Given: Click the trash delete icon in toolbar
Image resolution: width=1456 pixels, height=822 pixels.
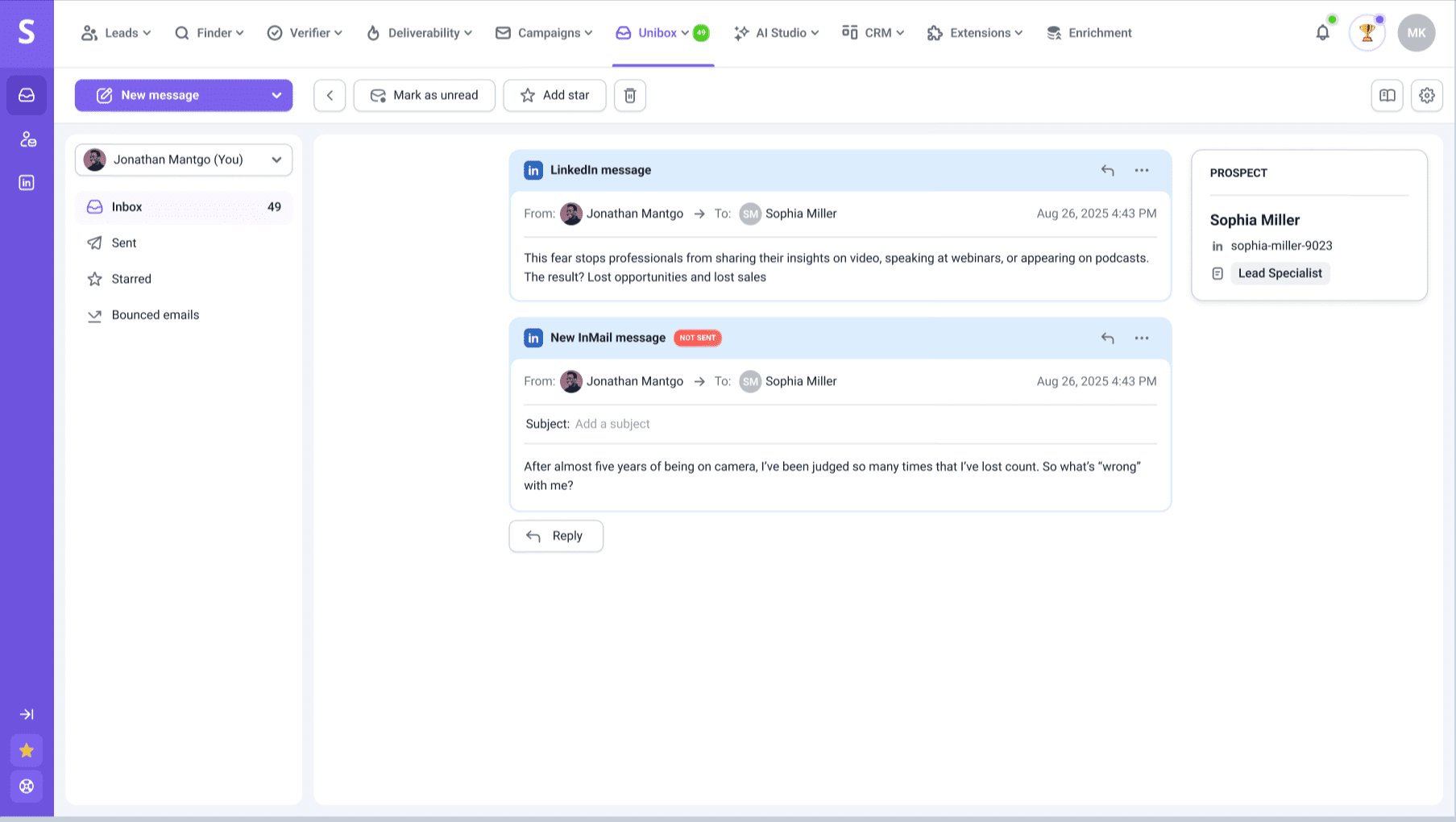Looking at the screenshot, I should (x=630, y=95).
